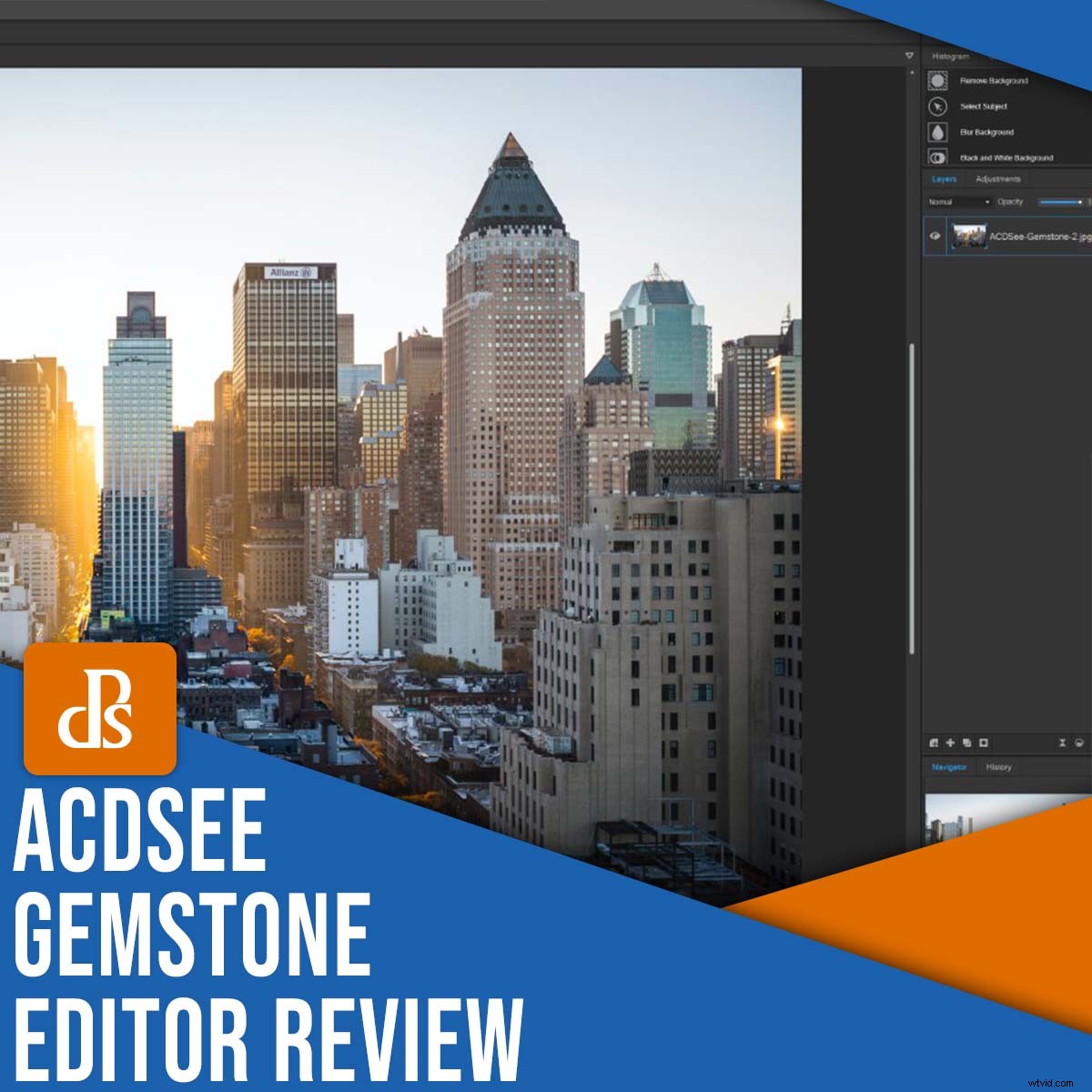Switch to the History tab
This screenshot has height=1092, width=1092.
[998, 766]
